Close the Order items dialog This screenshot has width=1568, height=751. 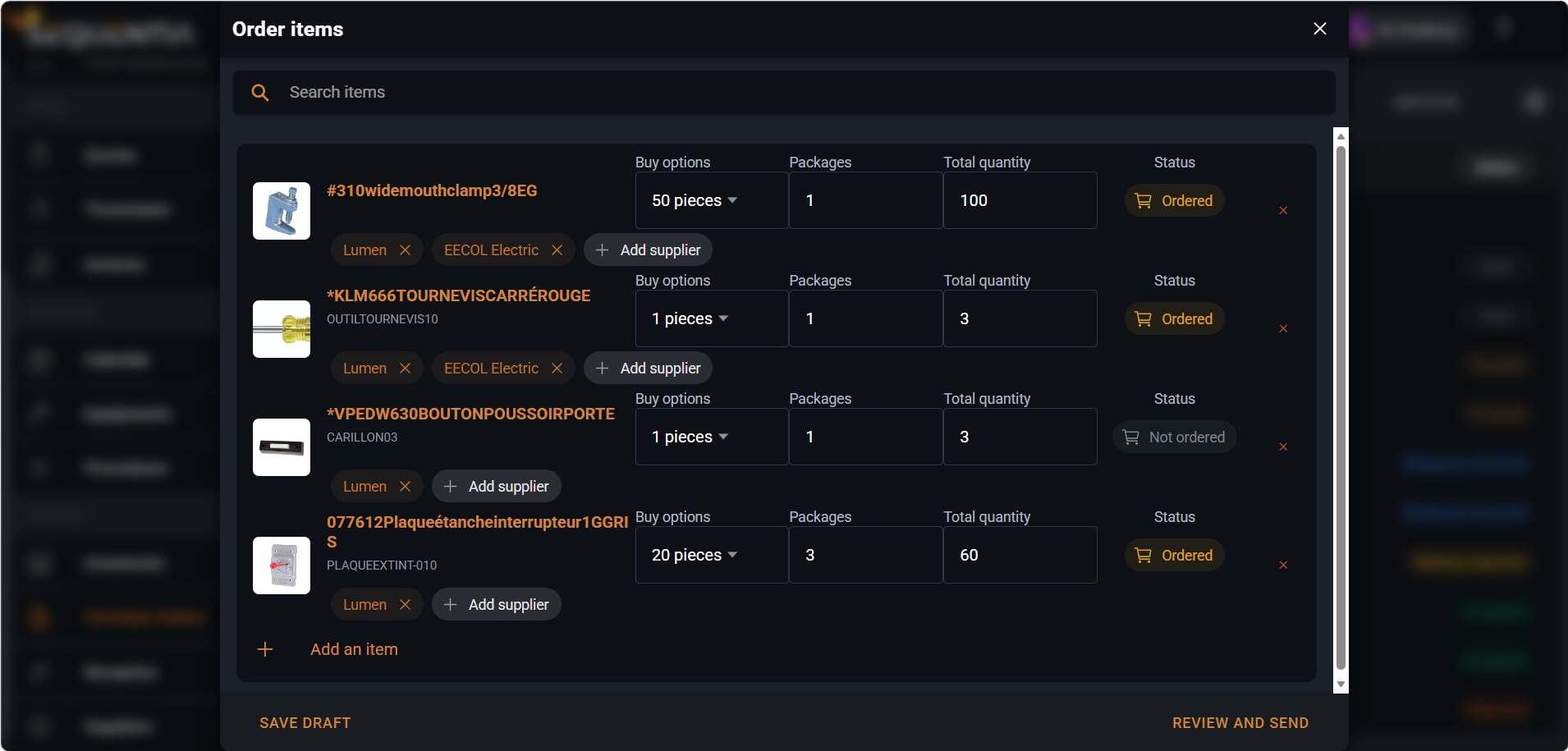point(1320,29)
